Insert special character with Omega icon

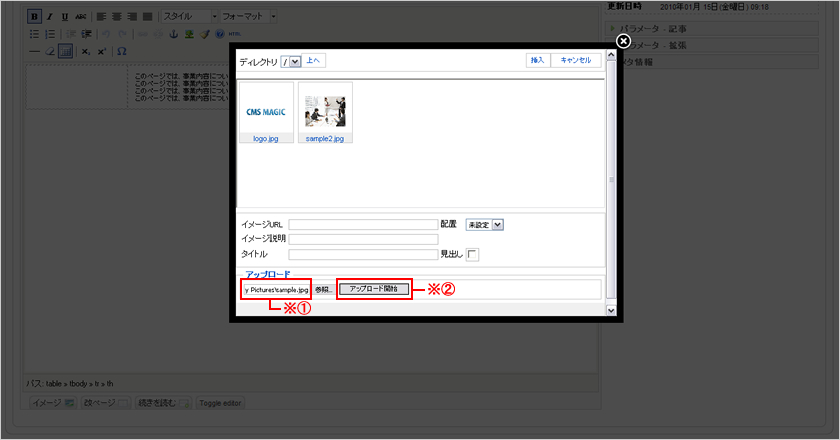point(122,51)
